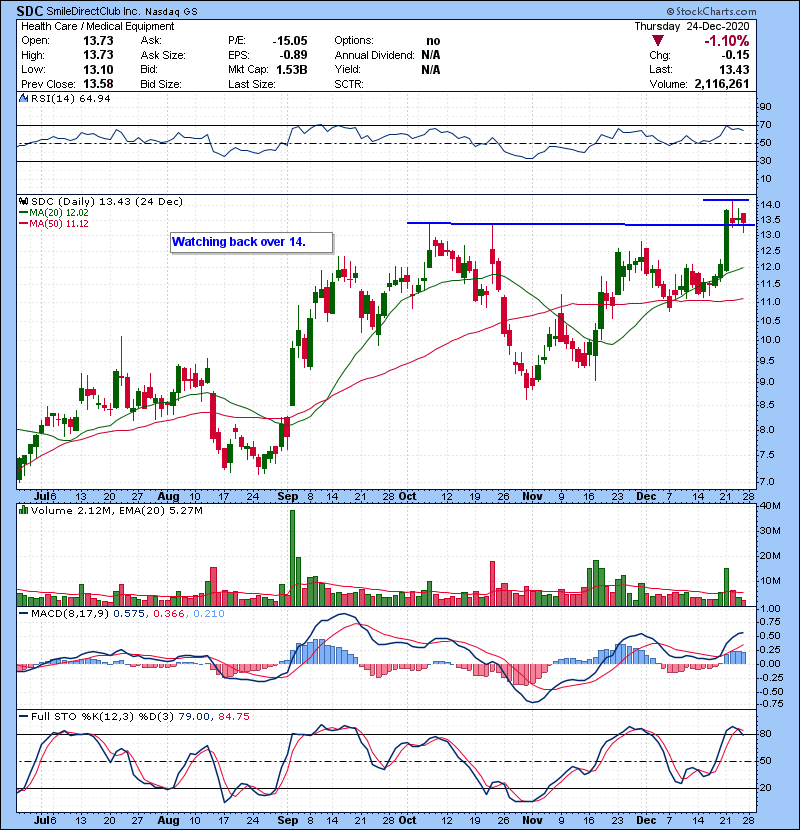Click the 80 label on the stochastic axis
The height and width of the screenshot is (830, 800).
(766, 734)
